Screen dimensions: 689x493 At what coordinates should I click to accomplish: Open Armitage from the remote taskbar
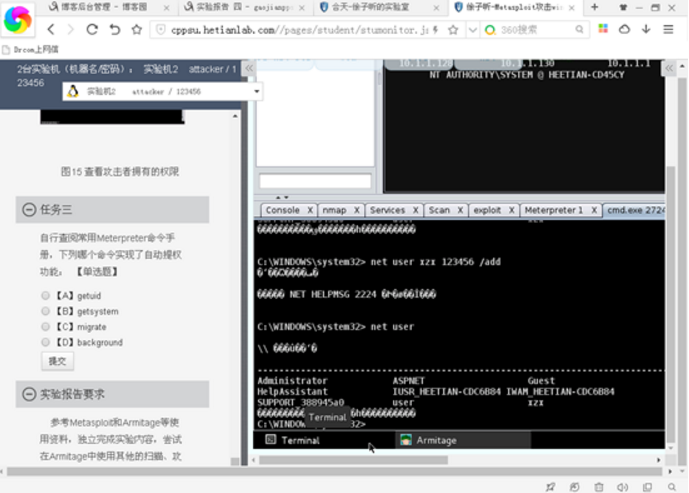pos(464,440)
